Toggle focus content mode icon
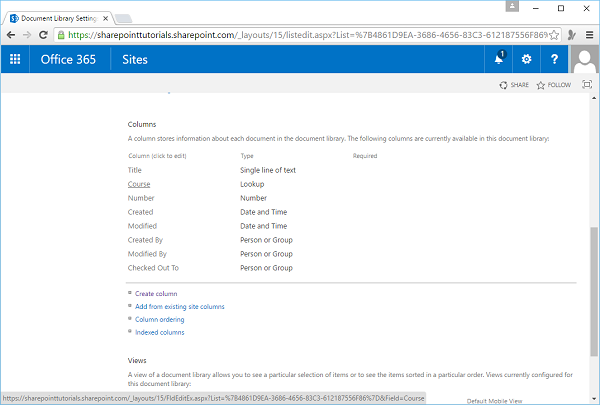 586,85
